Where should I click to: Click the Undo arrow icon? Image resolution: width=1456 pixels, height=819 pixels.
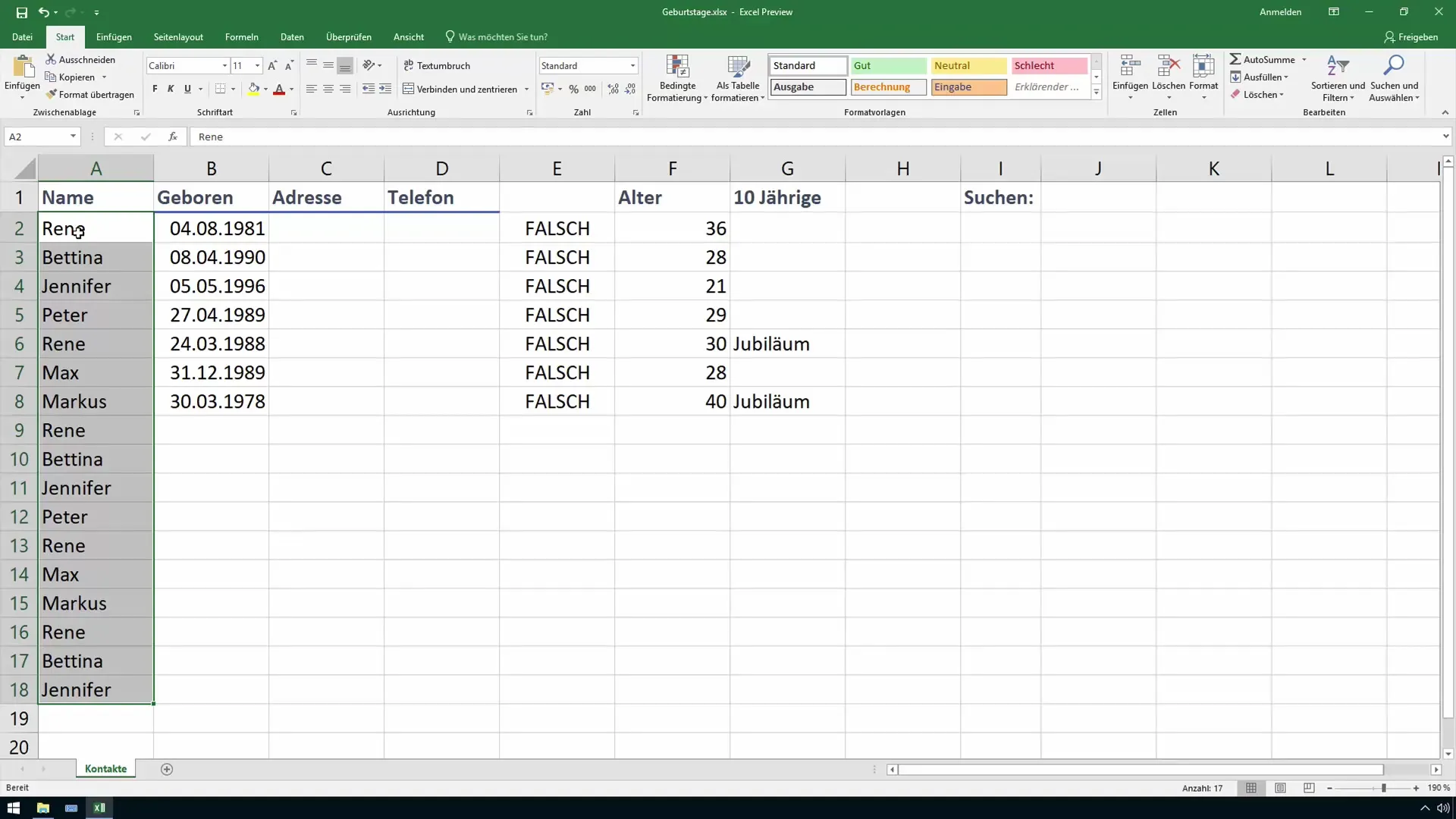(x=44, y=12)
